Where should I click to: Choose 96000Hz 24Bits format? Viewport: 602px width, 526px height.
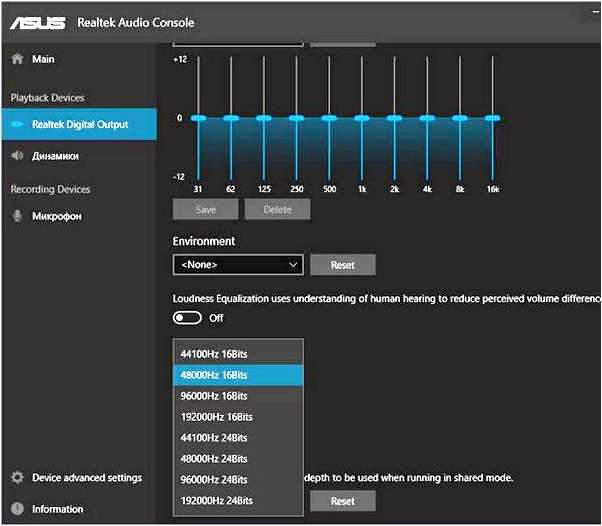tap(238, 480)
